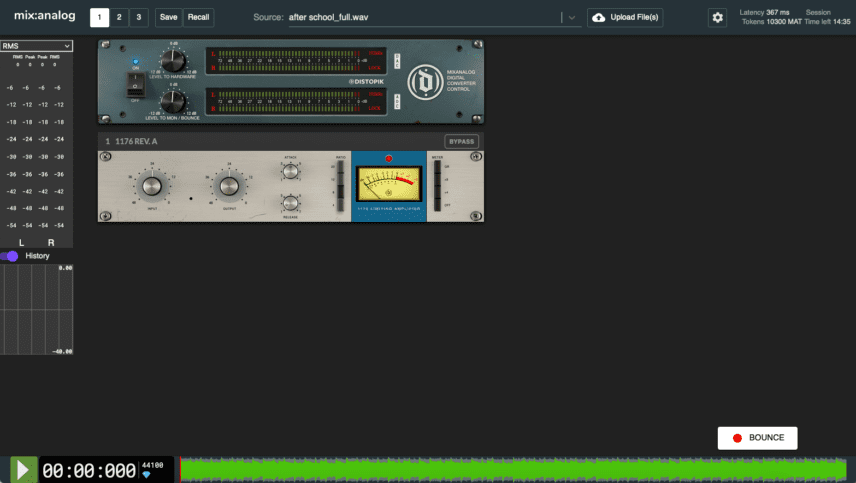Click the 1176 VU meter display
Image resolution: width=856 pixels, height=483 pixels.
coord(389,184)
